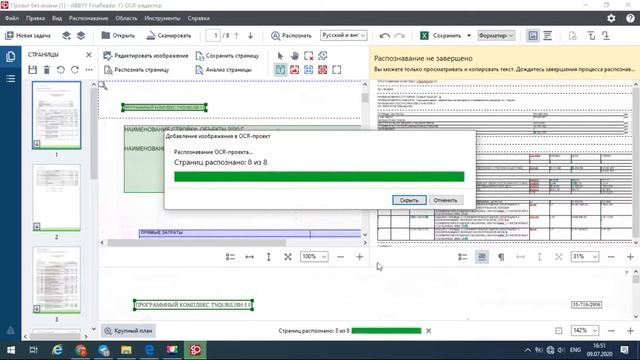Viewport: 640px width, 360px height.
Task: Click the dialog recognition progress bar
Action: 319,176
